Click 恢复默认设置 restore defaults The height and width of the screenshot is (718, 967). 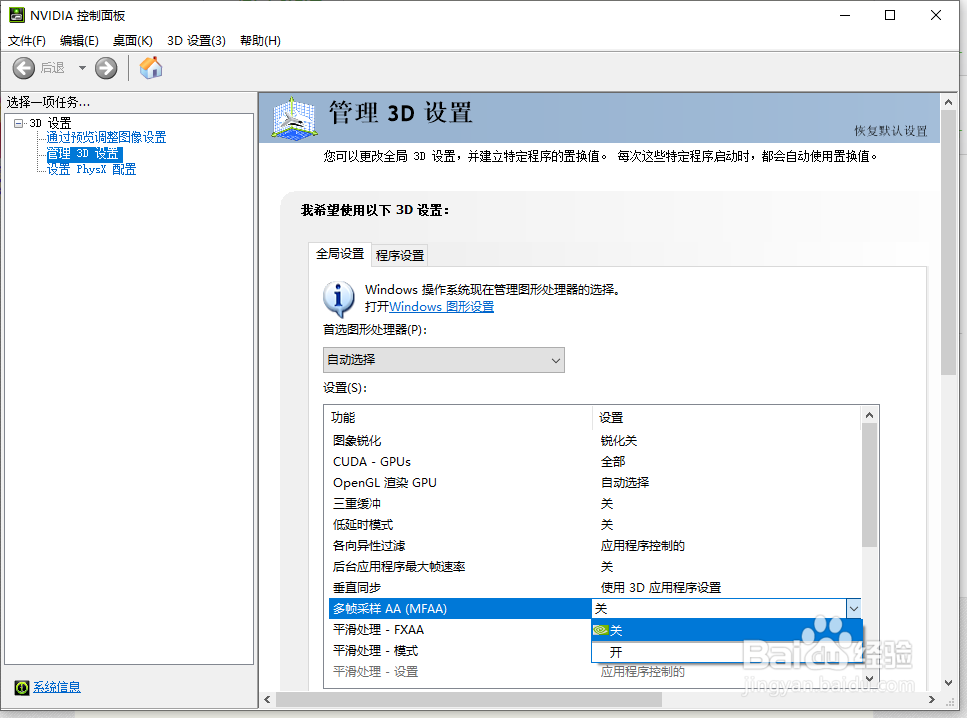(x=891, y=131)
